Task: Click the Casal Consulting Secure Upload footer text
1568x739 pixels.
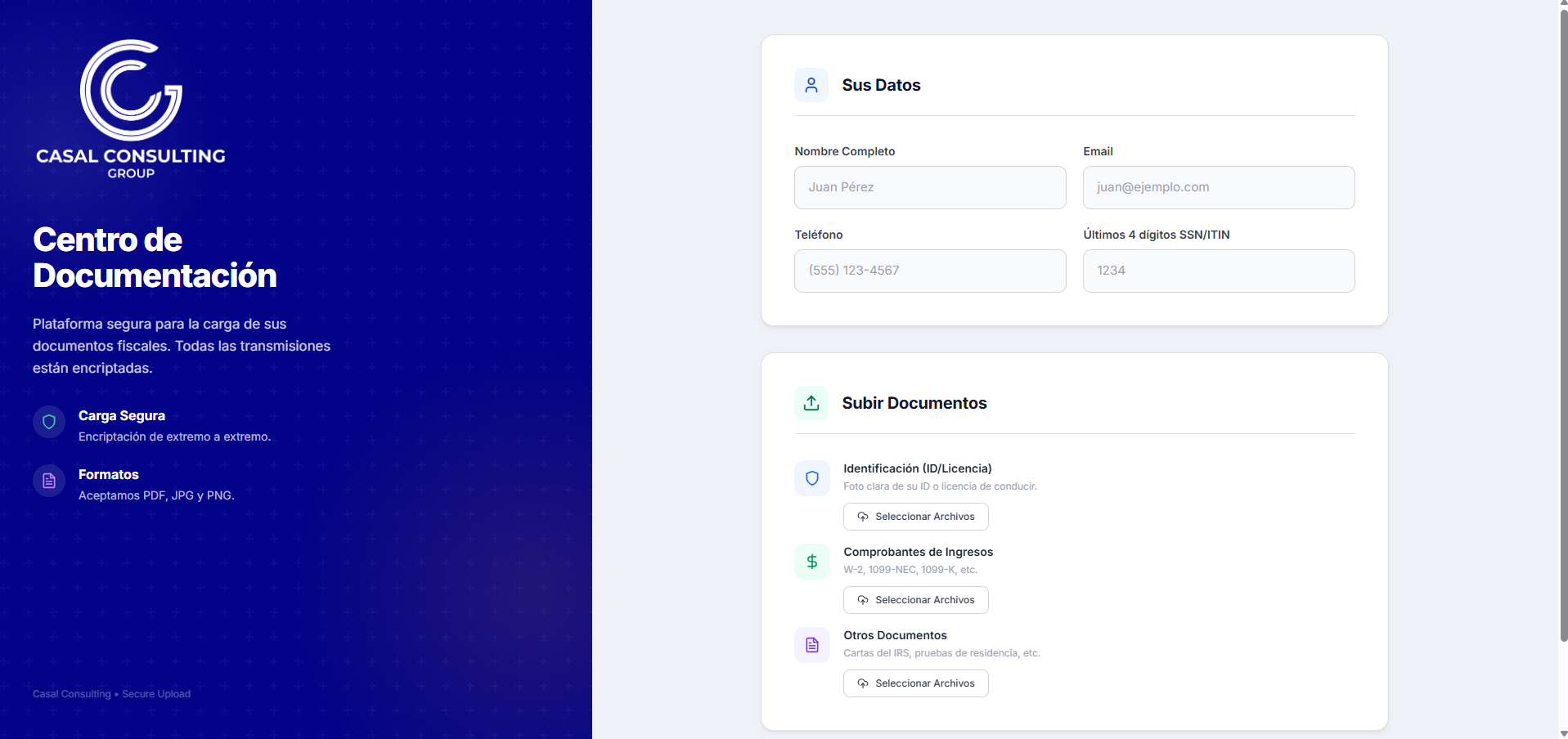Action: [x=111, y=694]
